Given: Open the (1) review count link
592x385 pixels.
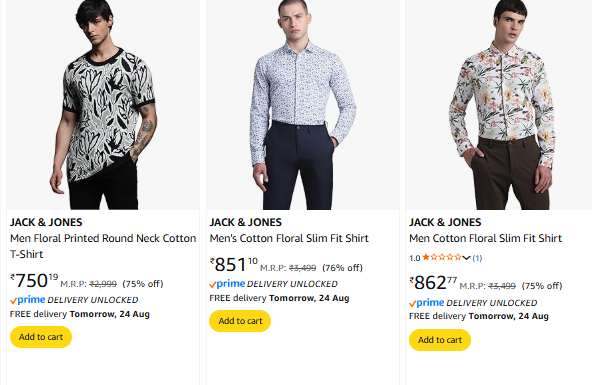Looking at the screenshot, I should click(x=477, y=258).
